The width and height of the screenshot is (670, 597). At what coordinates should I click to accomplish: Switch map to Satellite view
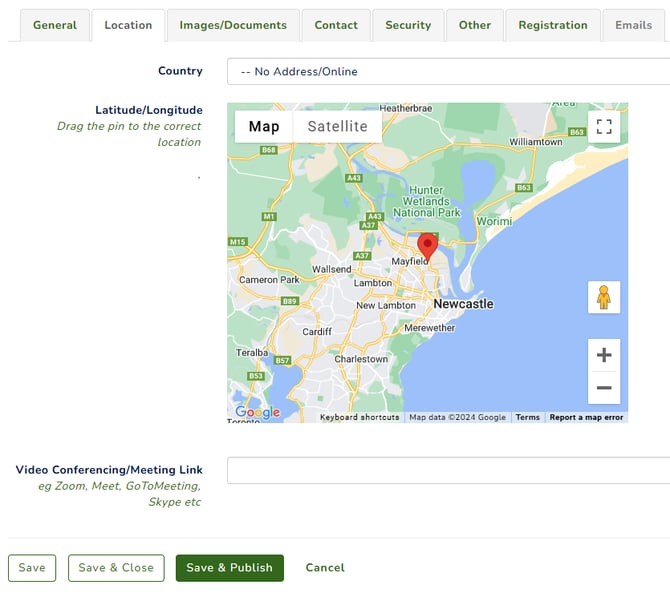pyautogui.click(x=337, y=126)
